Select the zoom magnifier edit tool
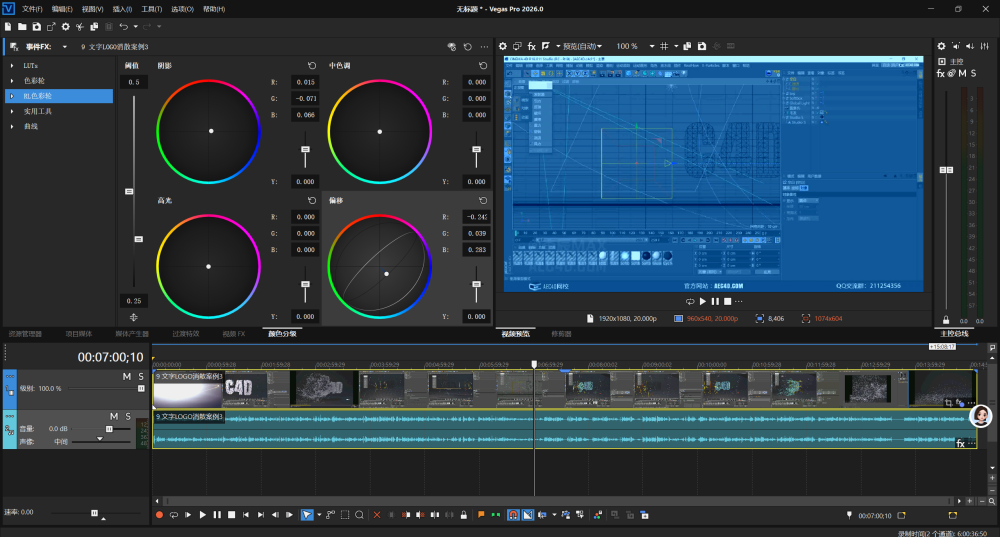 (359, 515)
